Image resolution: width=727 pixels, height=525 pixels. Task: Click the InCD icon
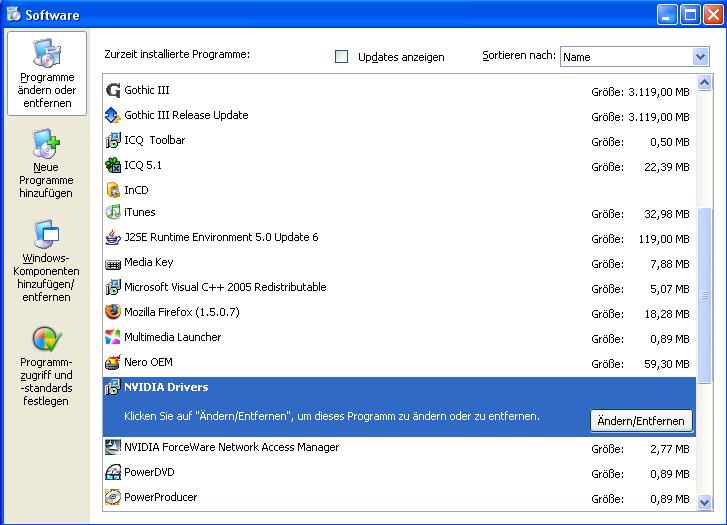(x=113, y=190)
